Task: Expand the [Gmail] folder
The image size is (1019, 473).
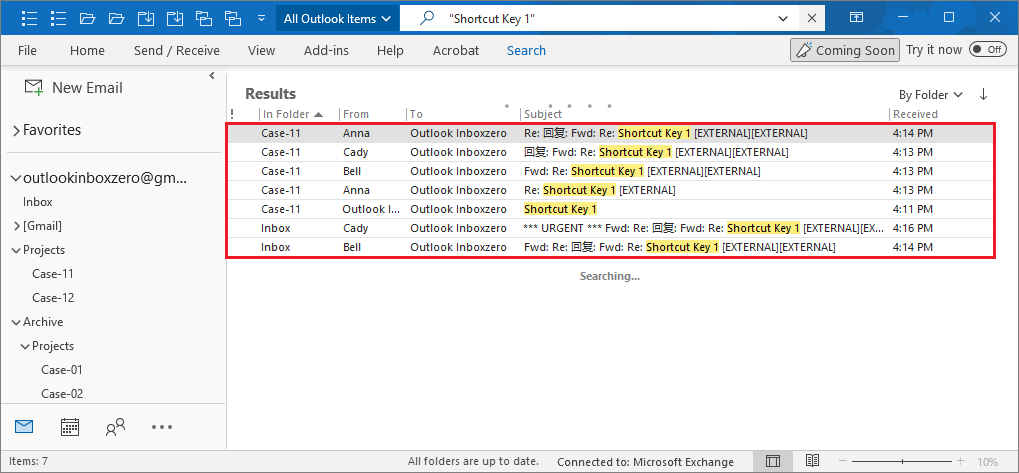Action: [16, 226]
